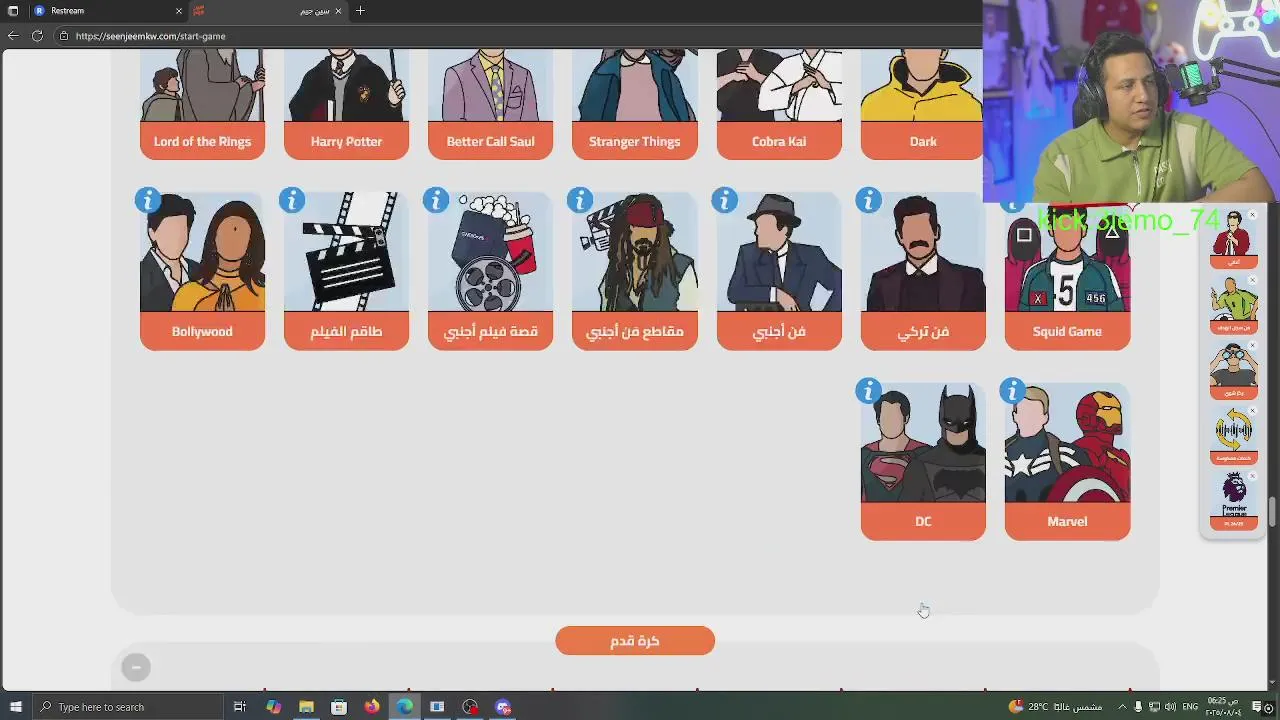Select the Lord of the Rings category

[x=203, y=104]
